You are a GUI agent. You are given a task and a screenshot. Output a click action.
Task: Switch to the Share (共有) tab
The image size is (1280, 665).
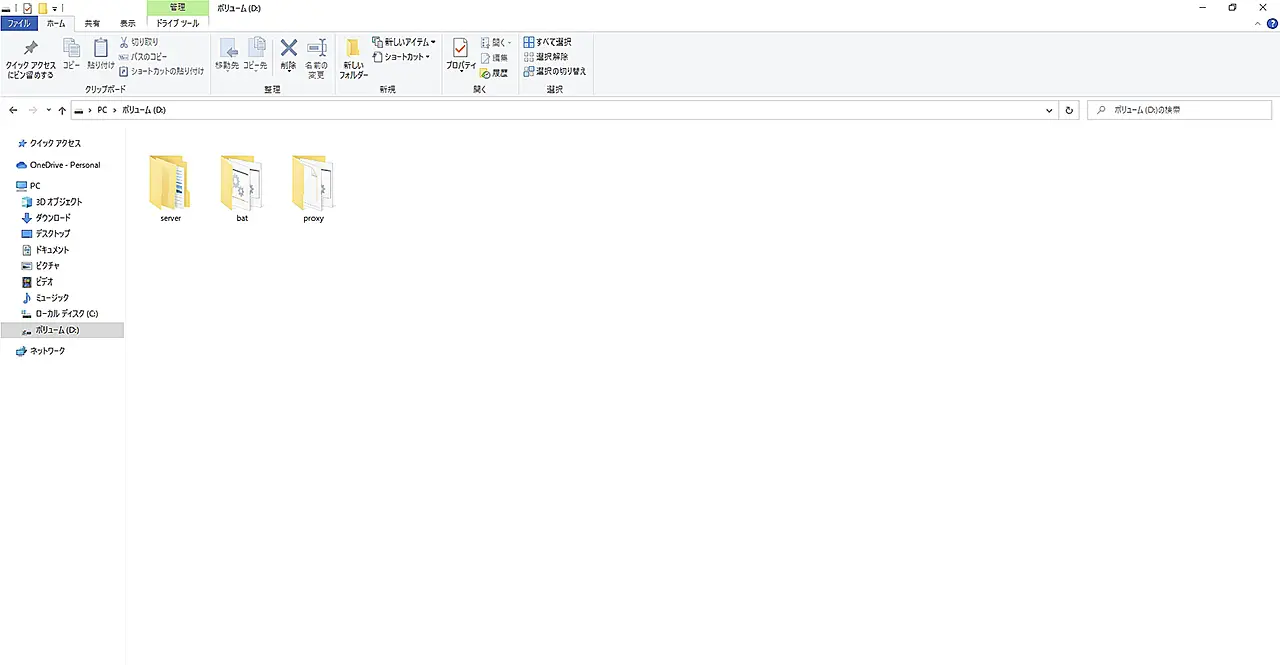(92, 23)
